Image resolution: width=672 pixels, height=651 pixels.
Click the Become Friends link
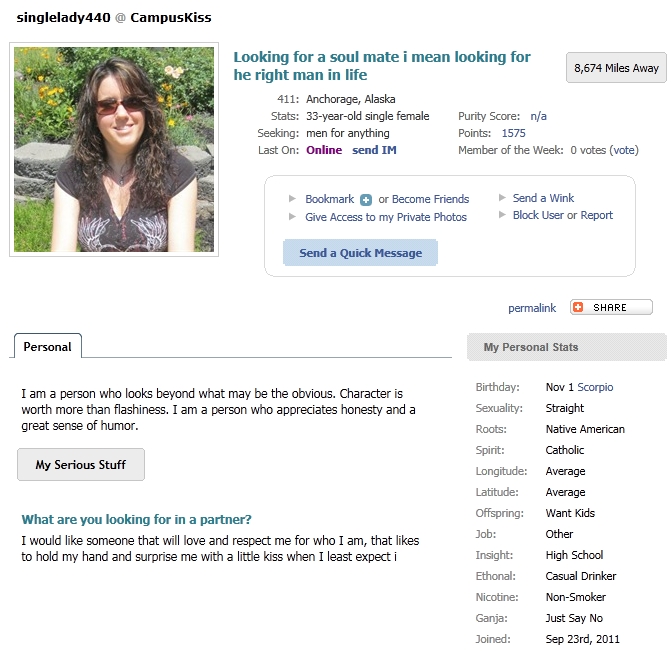tap(430, 199)
